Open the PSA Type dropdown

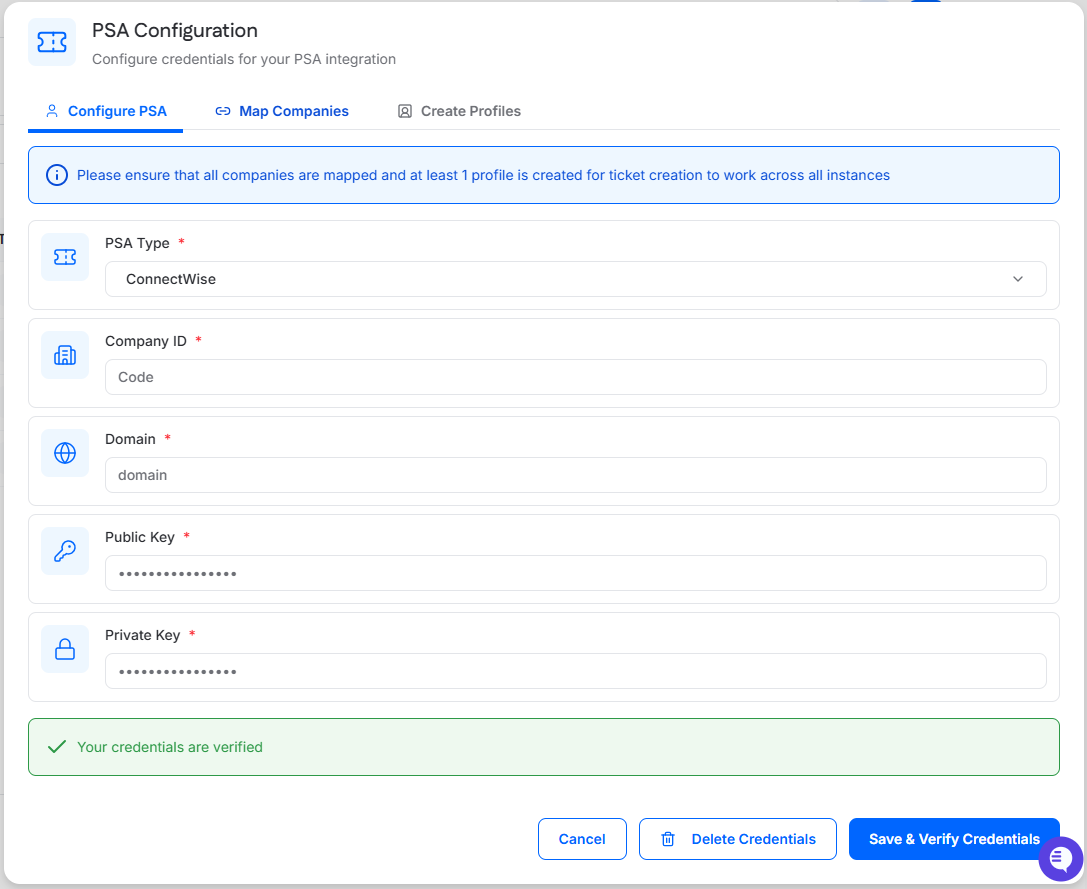(575, 279)
